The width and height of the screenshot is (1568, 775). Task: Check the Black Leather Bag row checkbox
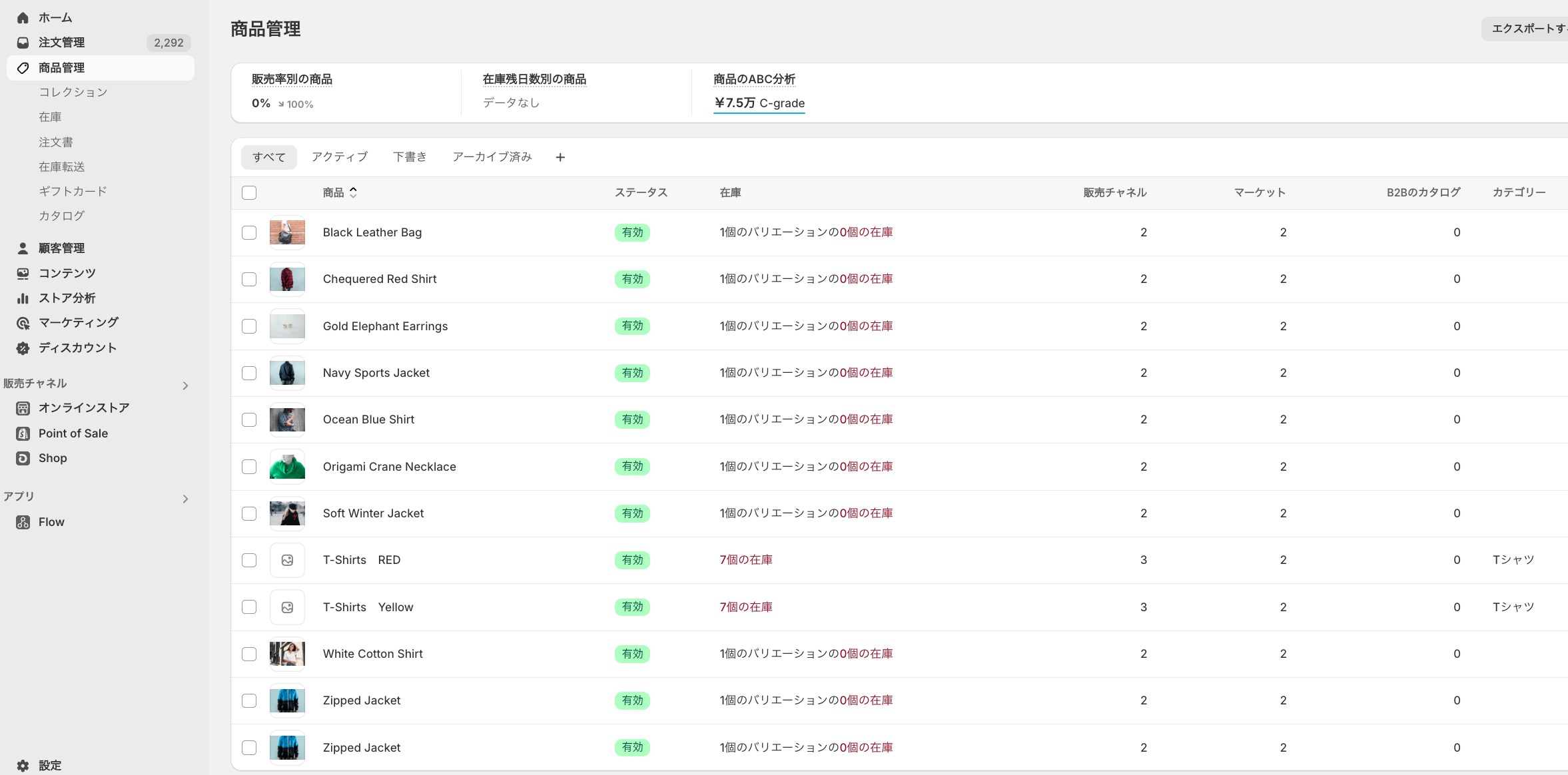[249, 232]
